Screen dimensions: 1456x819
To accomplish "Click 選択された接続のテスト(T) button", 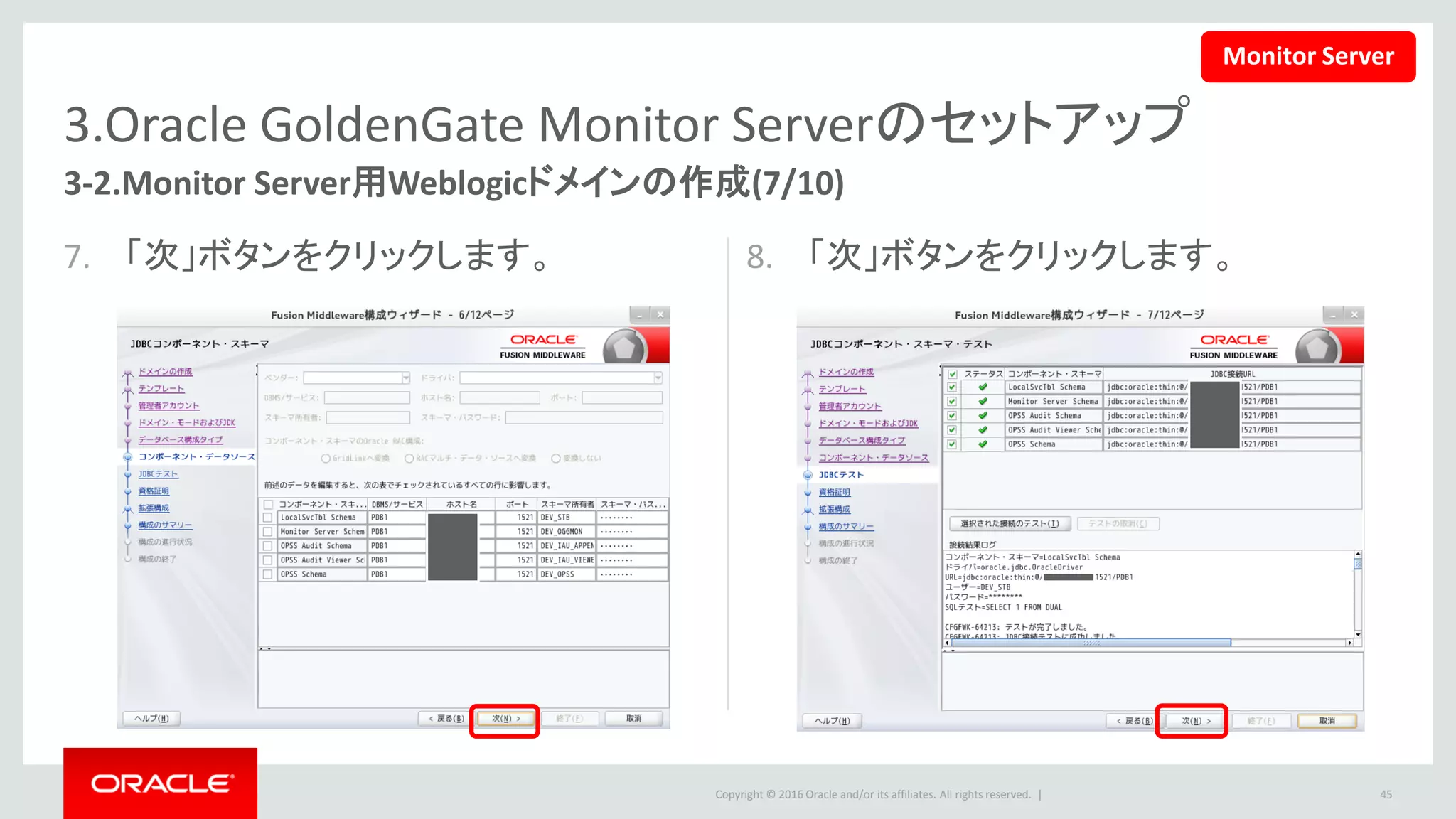I will 1010,524.
